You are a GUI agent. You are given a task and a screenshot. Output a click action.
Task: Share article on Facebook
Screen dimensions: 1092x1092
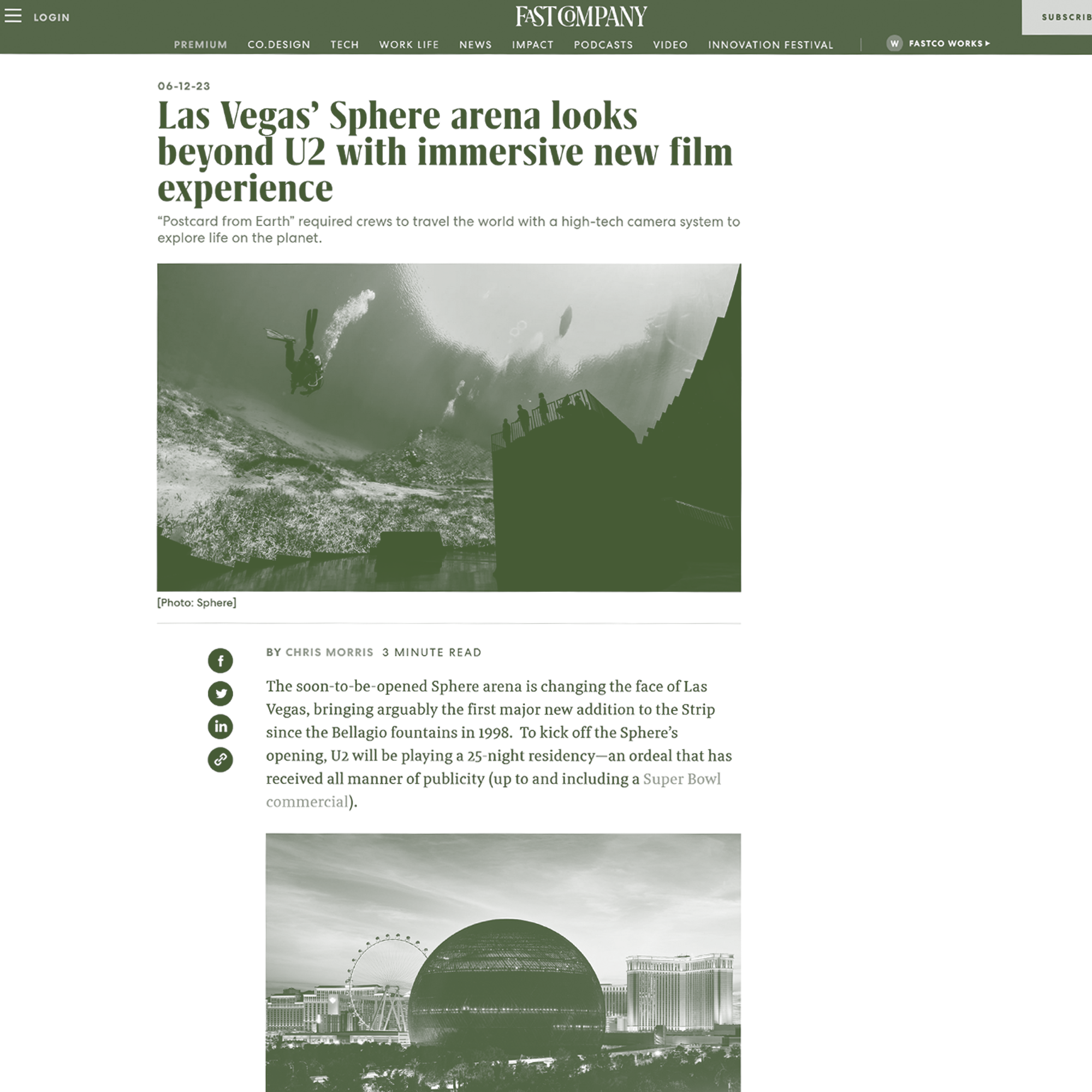[221, 660]
